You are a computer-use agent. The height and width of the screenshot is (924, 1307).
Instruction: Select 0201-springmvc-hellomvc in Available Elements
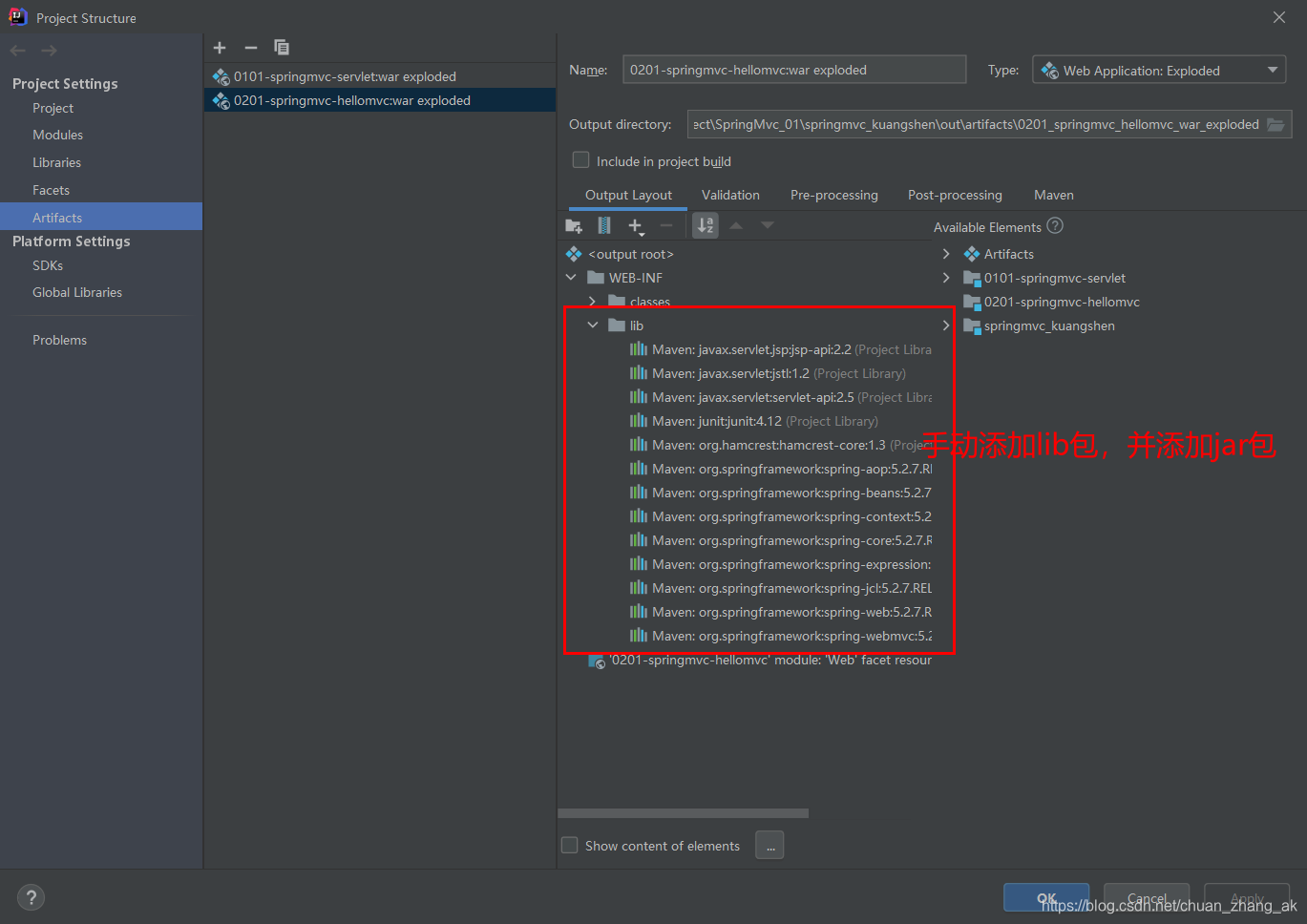point(1051,302)
